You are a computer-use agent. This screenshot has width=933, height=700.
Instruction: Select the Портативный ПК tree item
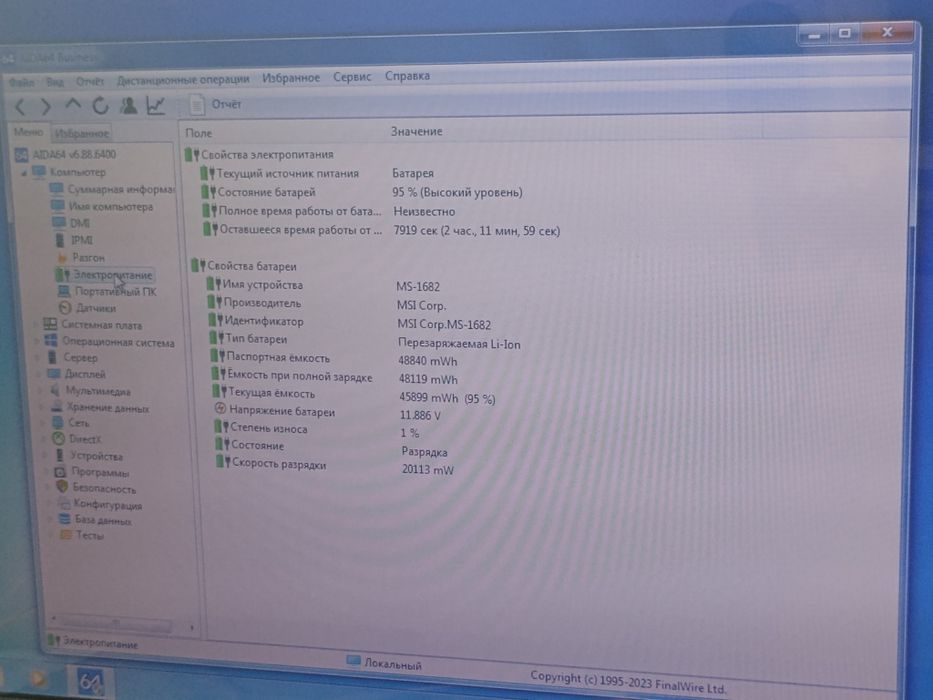coord(107,292)
